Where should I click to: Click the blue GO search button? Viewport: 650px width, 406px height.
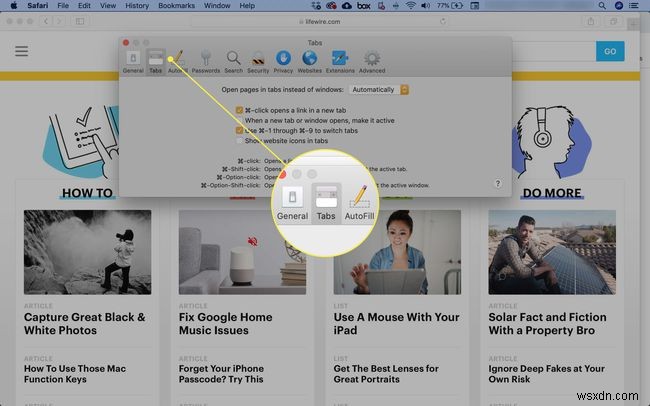pyautogui.click(x=610, y=51)
